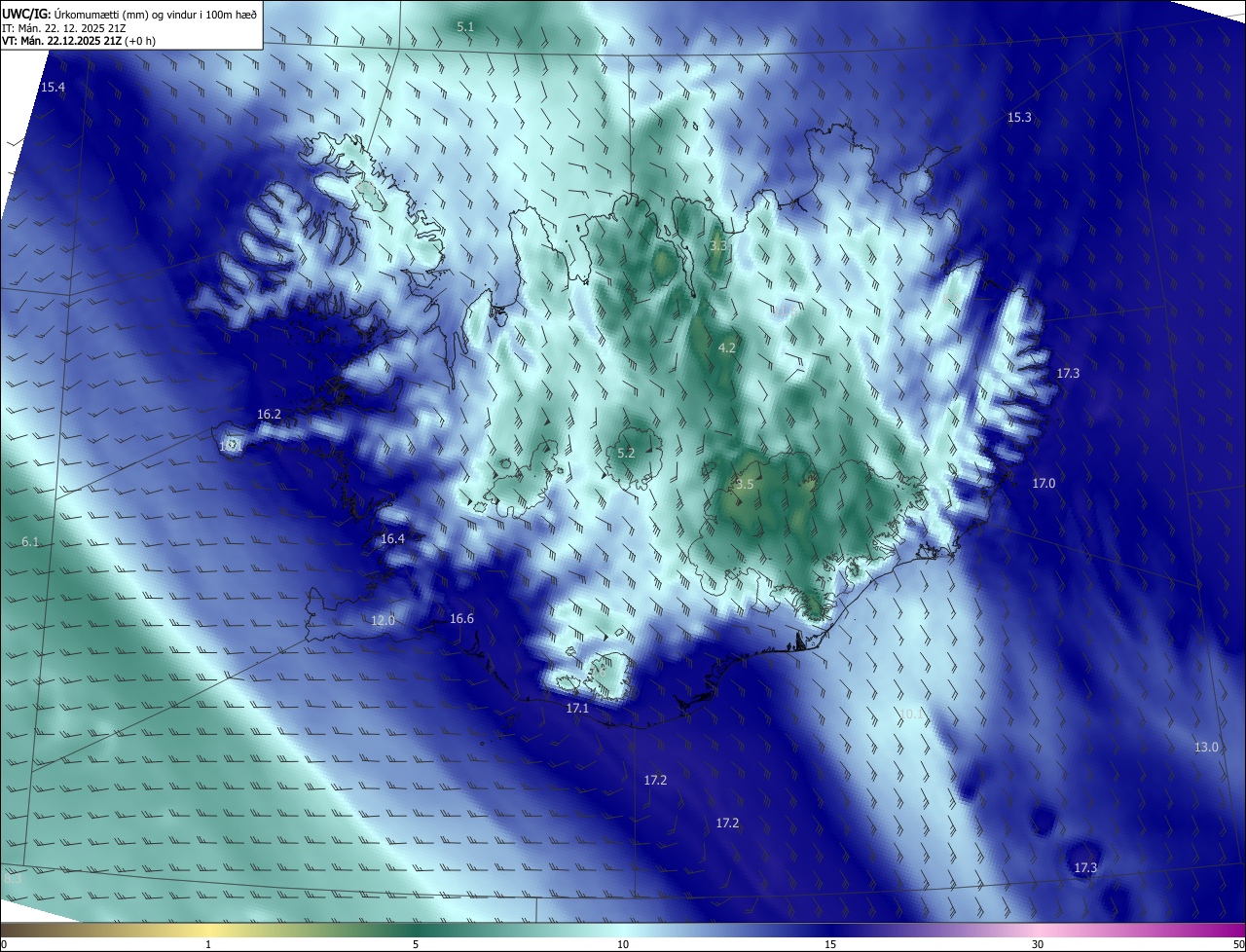Click the 4.2 value label
1246x952 pixels.
[727, 348]
